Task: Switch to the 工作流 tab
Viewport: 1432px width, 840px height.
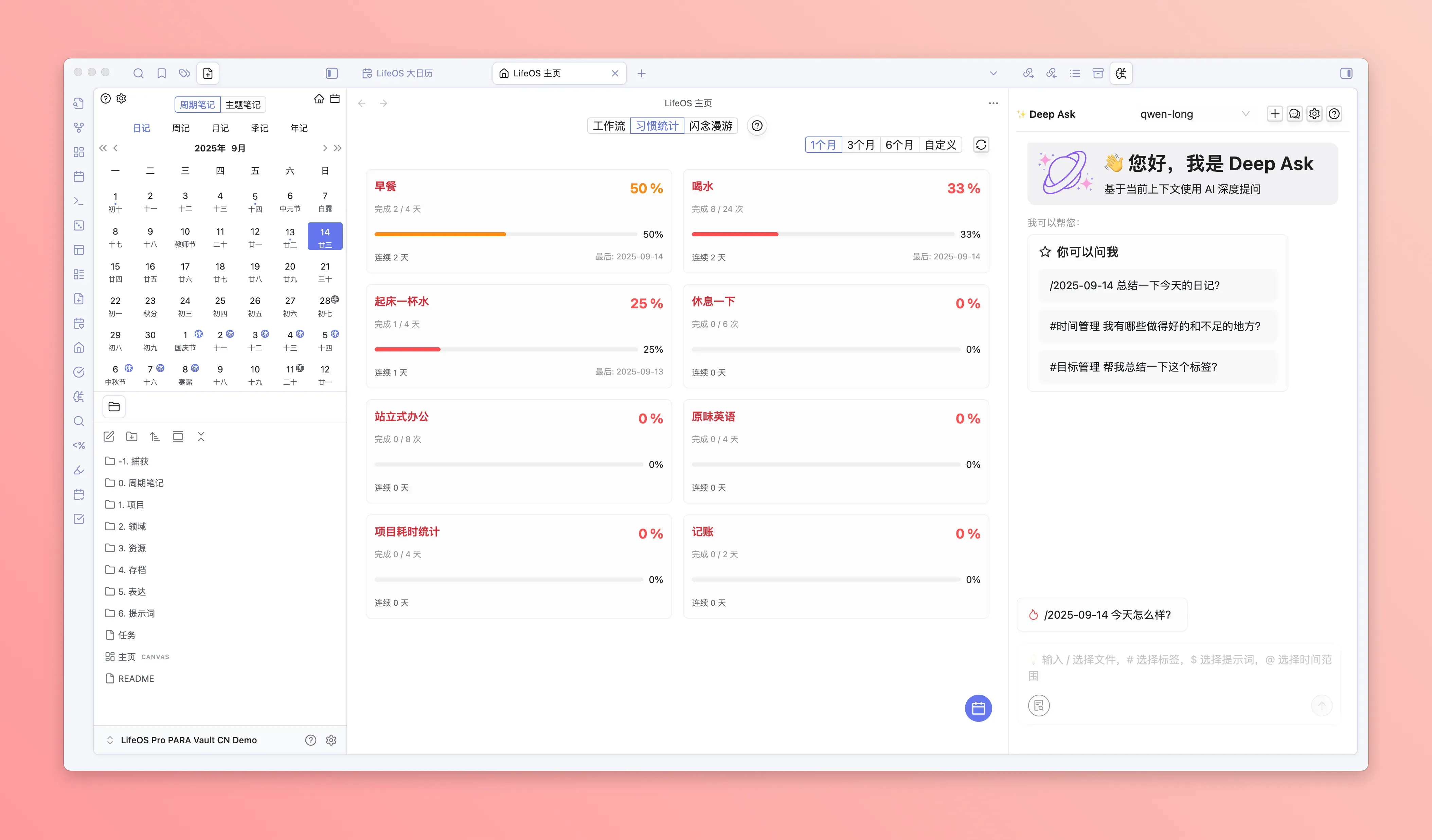Action: pyautogui.click(x=608, y=126)
